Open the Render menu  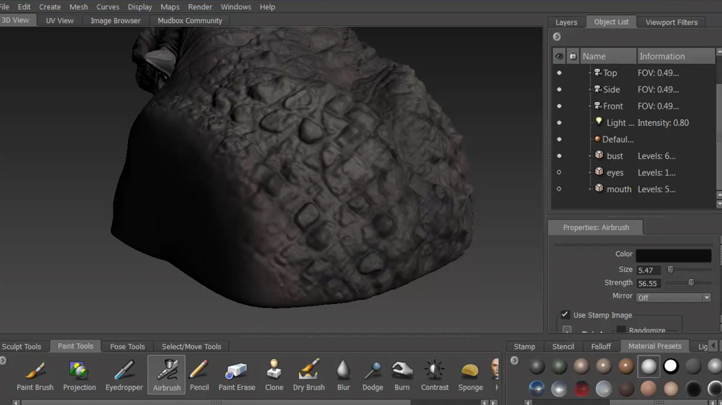coord(200,7)
